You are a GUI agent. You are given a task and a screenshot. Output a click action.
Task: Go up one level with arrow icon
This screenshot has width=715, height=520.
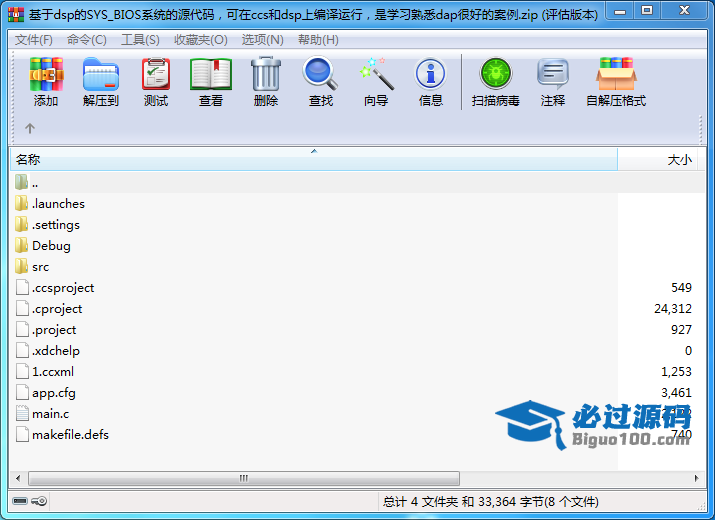click(30, 128)
